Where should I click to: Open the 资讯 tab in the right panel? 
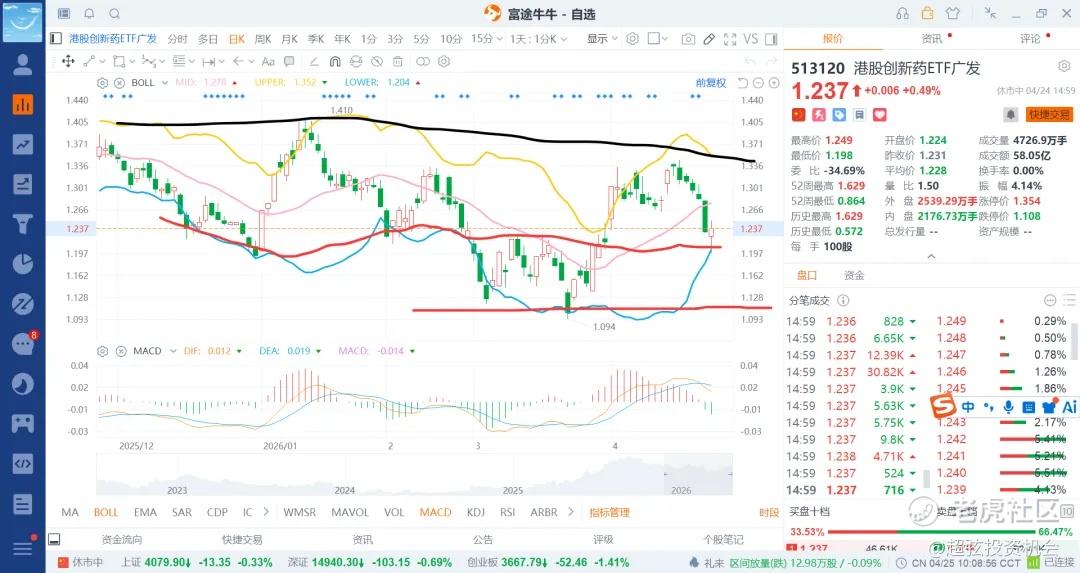[x=932, y=39]
